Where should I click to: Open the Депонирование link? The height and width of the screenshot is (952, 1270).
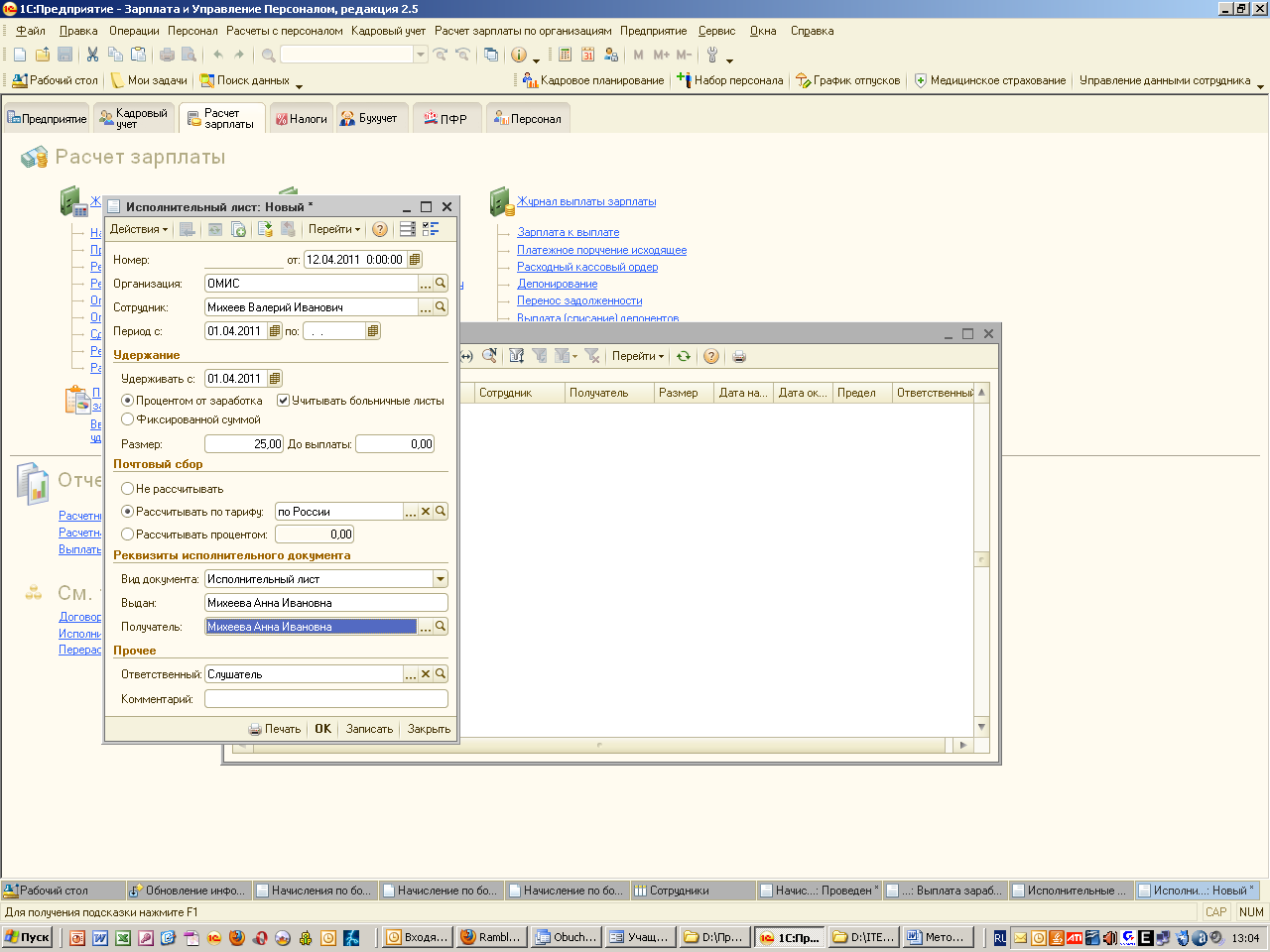point(557,284)
